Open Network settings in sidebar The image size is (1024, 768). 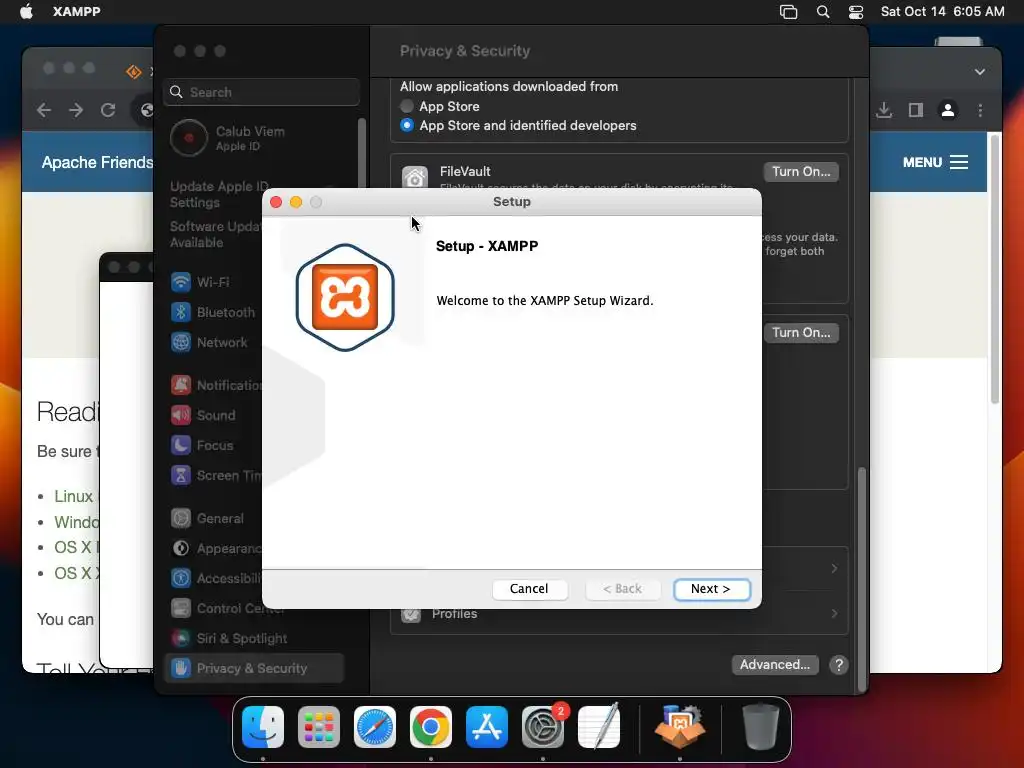coord(209,342)
